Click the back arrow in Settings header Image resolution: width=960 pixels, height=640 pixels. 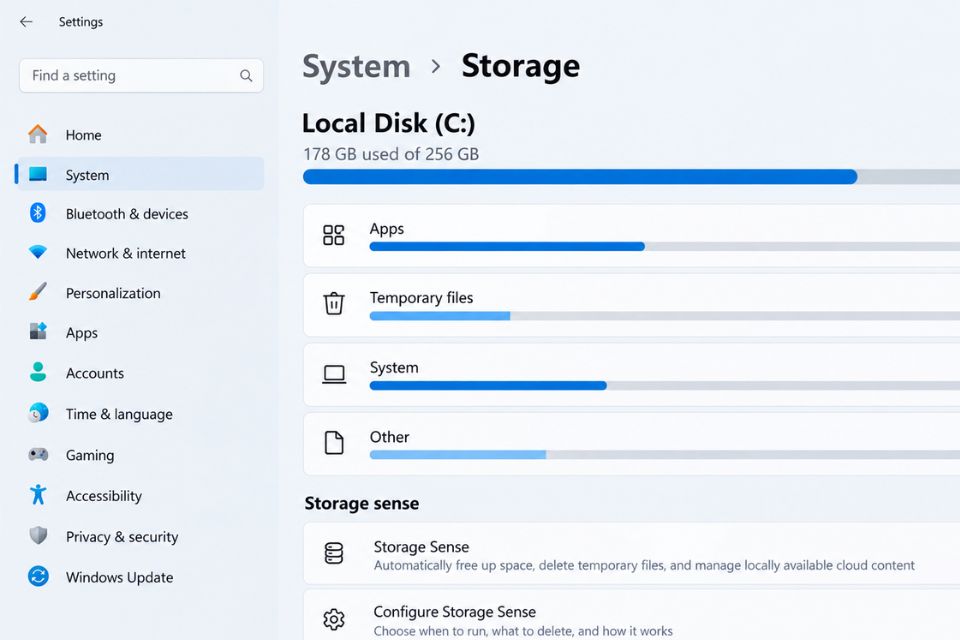pos(26,22)
